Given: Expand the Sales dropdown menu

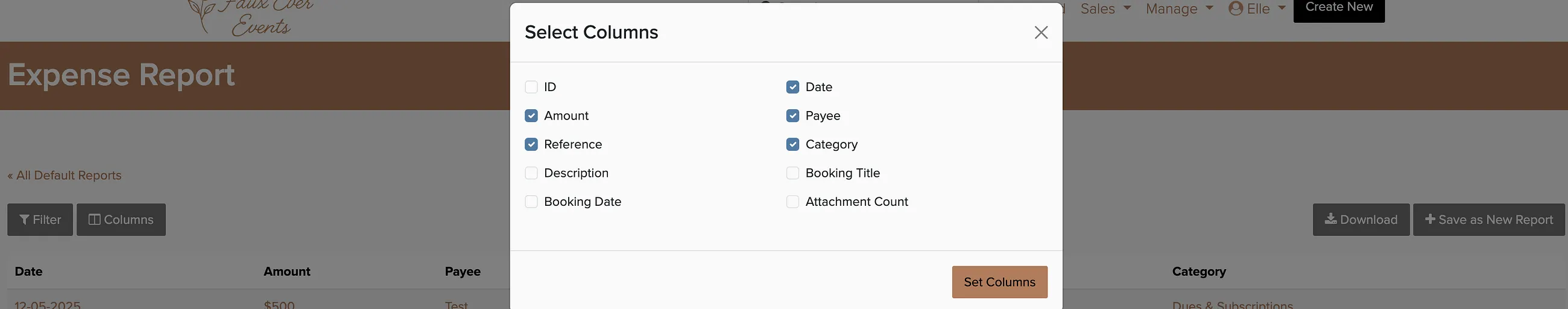Looking at the screenshot, I should click(1105, 8).
